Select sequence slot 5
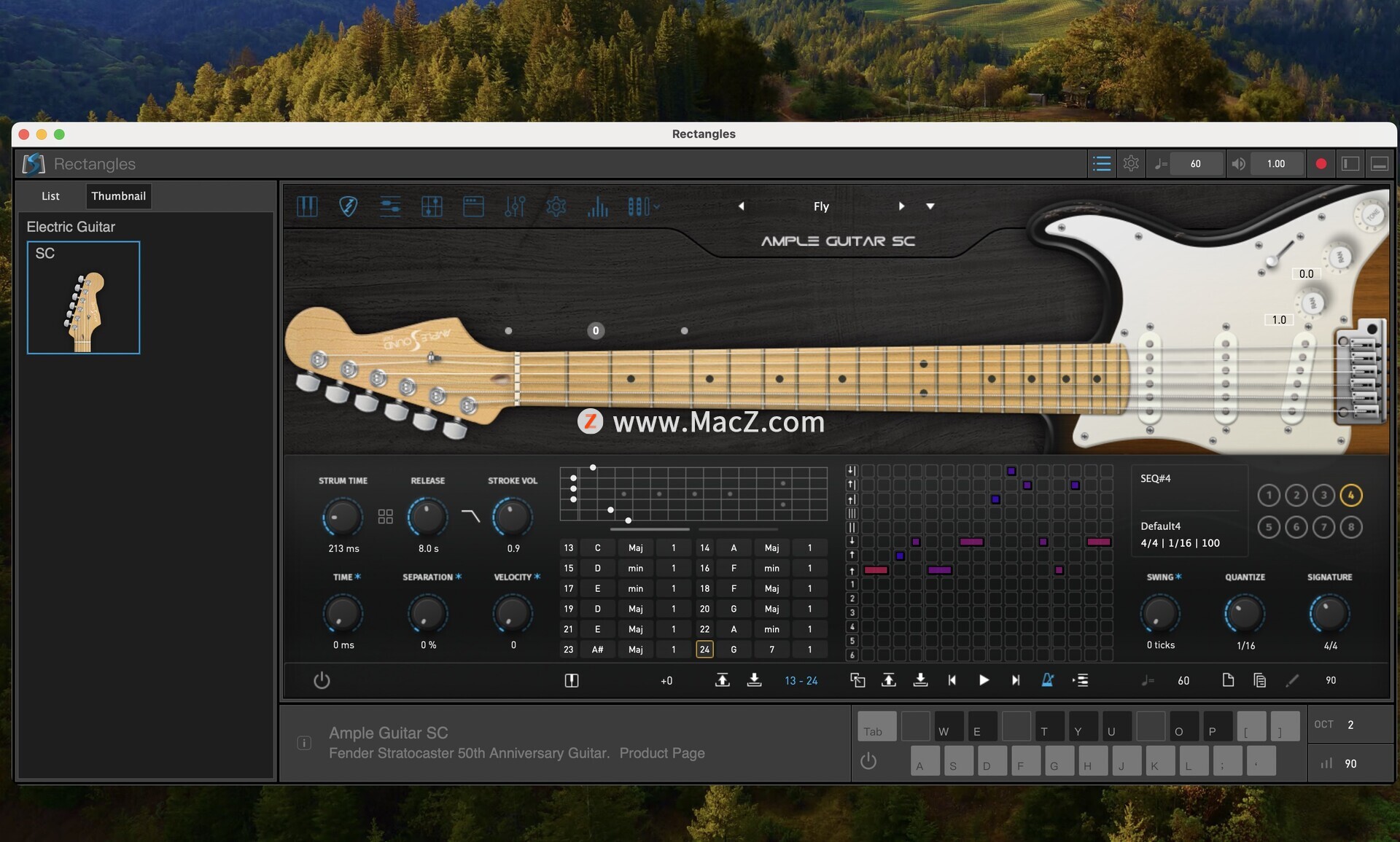Screen dimensions: 1400x842 tap(1269, 526)
